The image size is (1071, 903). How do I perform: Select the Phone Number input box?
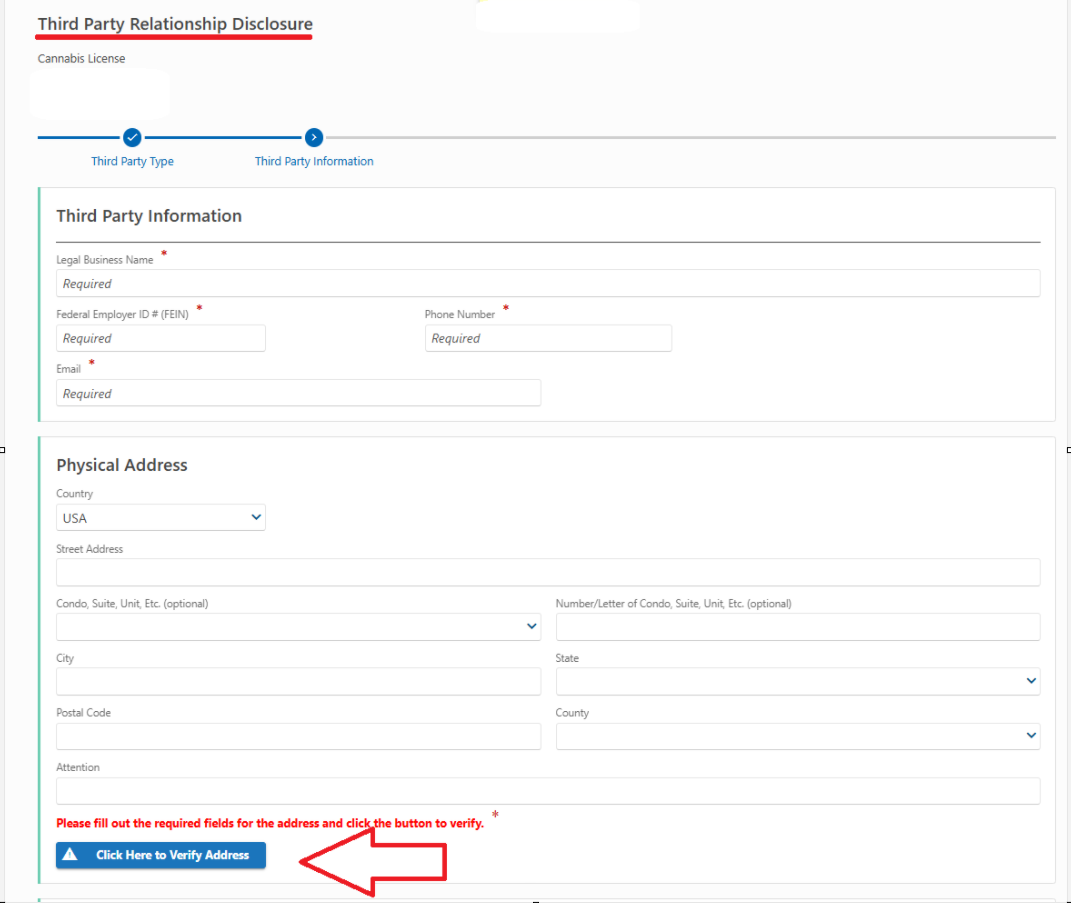click(x=547, y=339)
